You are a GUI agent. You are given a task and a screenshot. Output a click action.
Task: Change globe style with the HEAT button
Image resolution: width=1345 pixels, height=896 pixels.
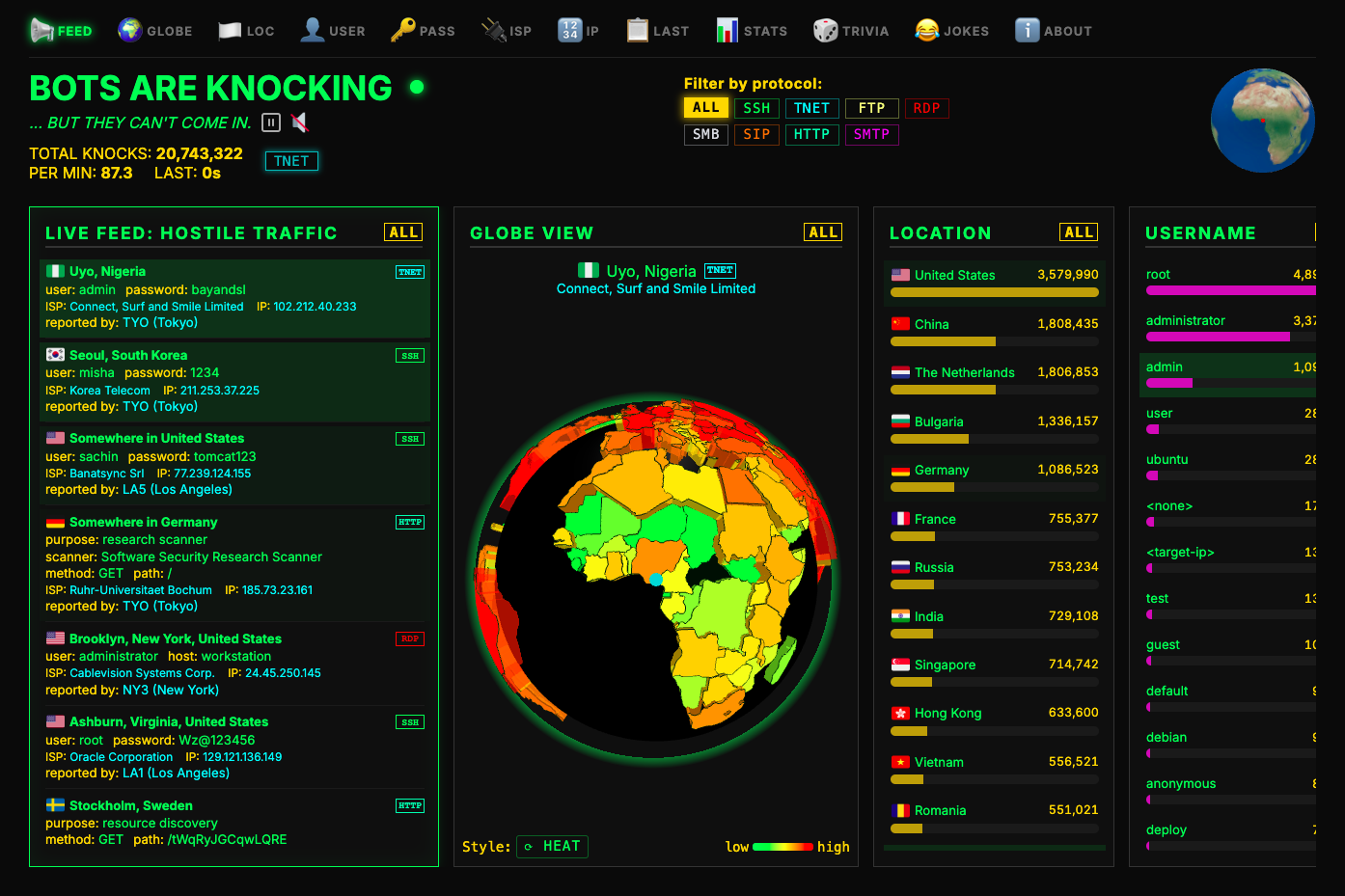tap(552, 846)
